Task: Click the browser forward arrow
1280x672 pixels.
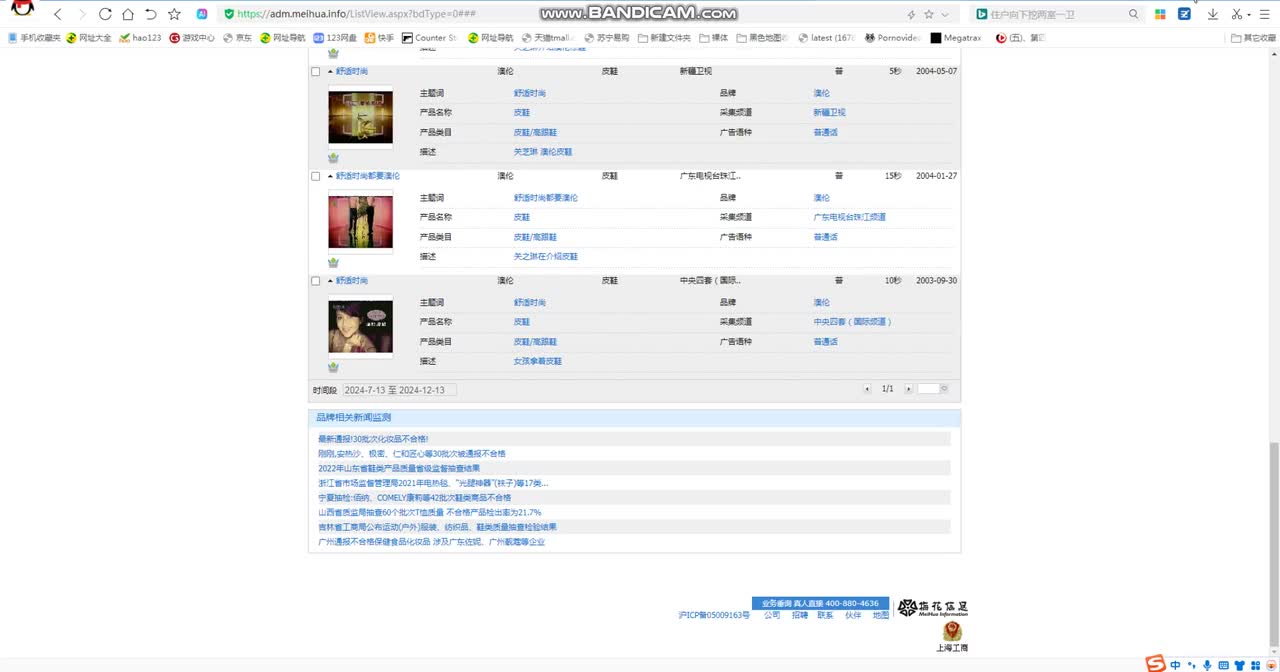Action: pos(81,14)
